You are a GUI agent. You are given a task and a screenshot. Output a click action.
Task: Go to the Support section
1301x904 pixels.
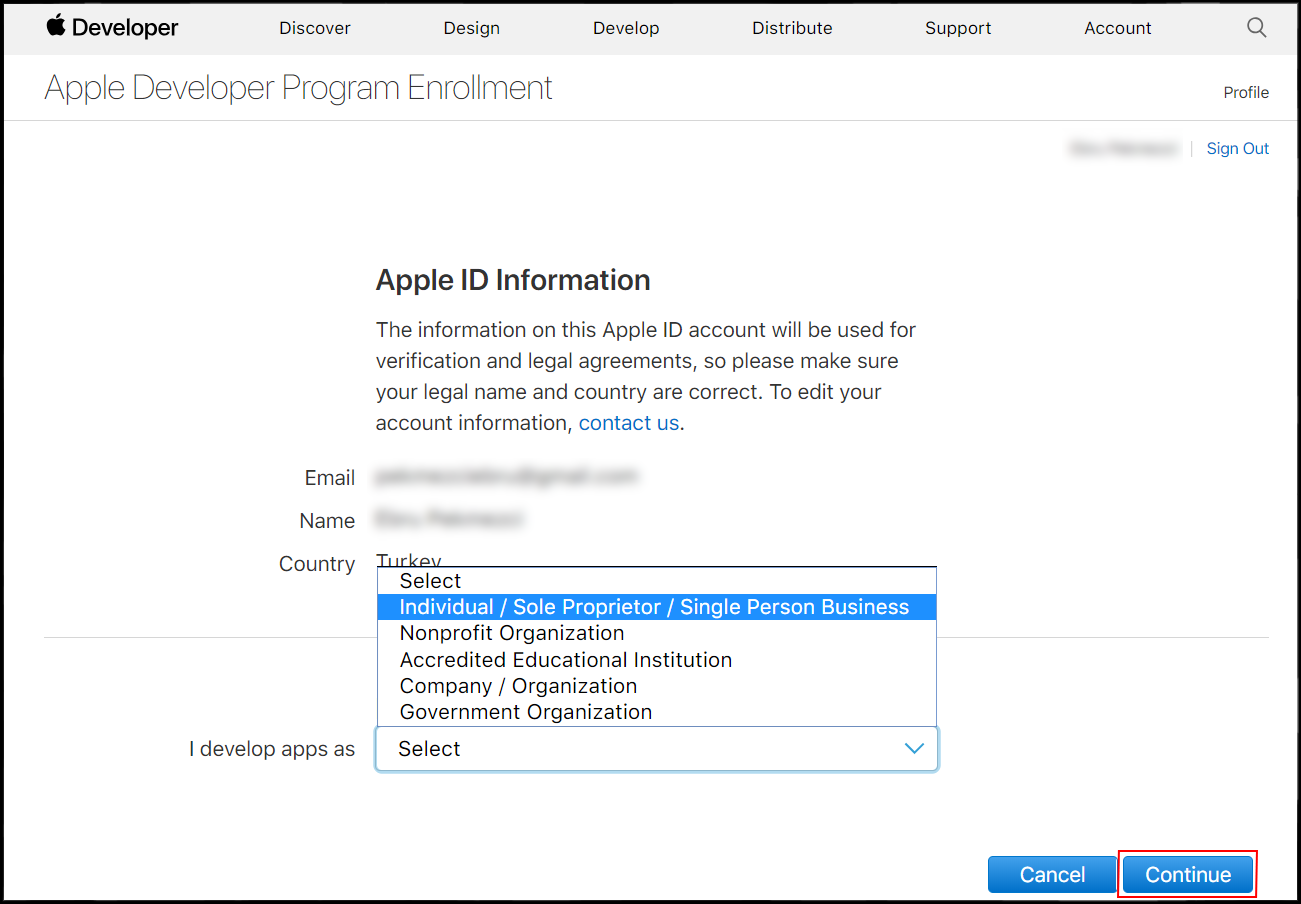(x=958, y=28)
